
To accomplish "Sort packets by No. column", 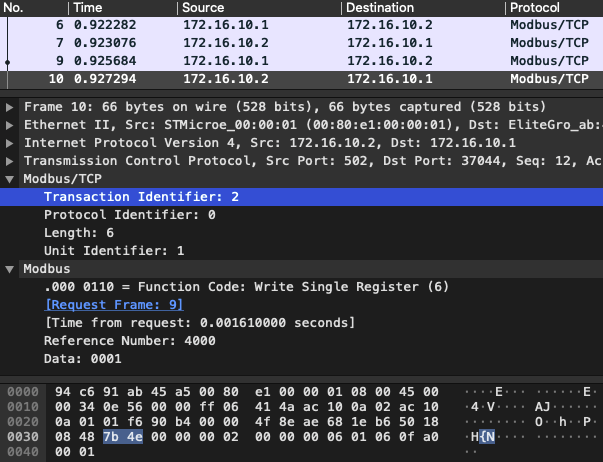I will [13, 8].
